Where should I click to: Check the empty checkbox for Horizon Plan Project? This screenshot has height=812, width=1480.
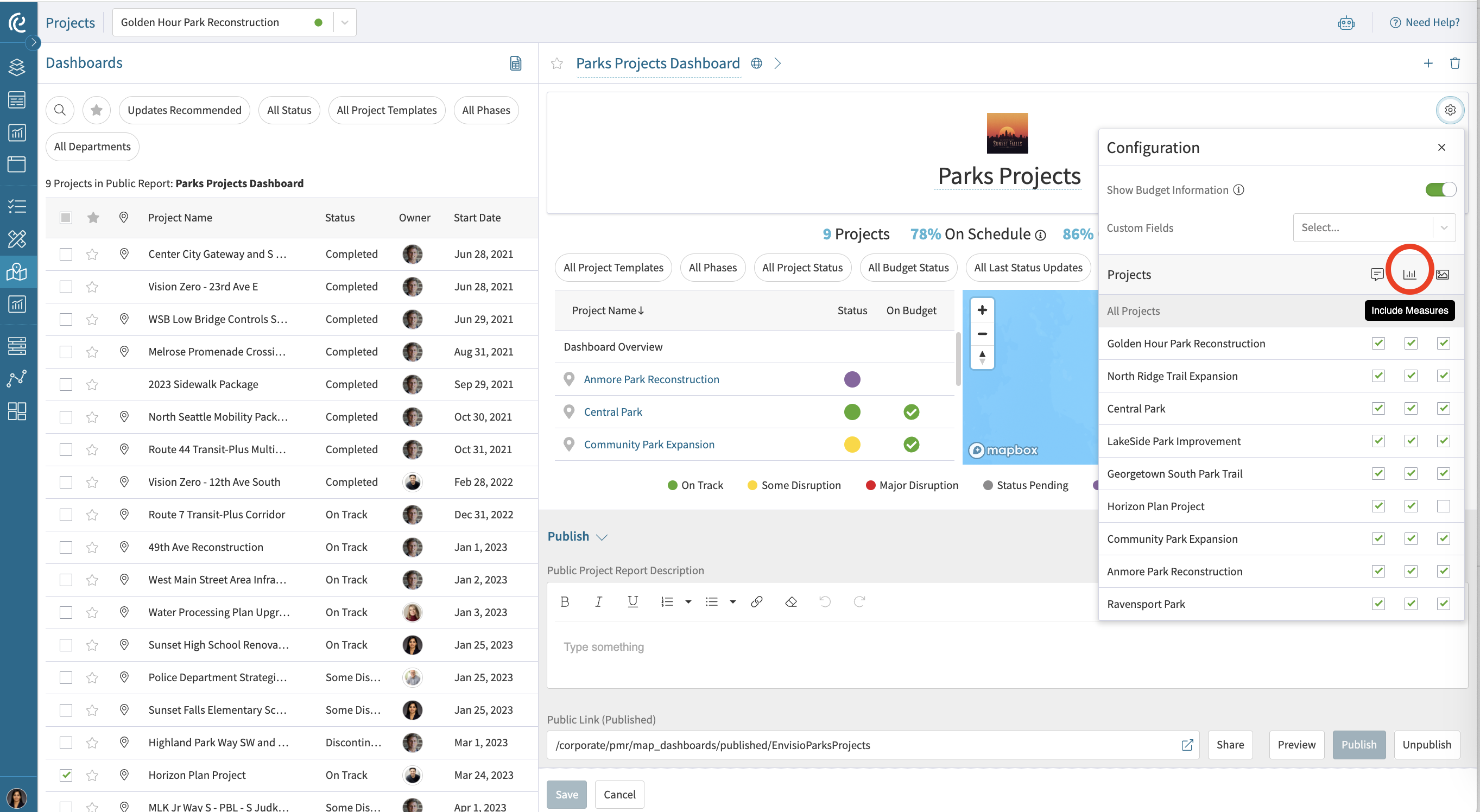[1443, 506]
